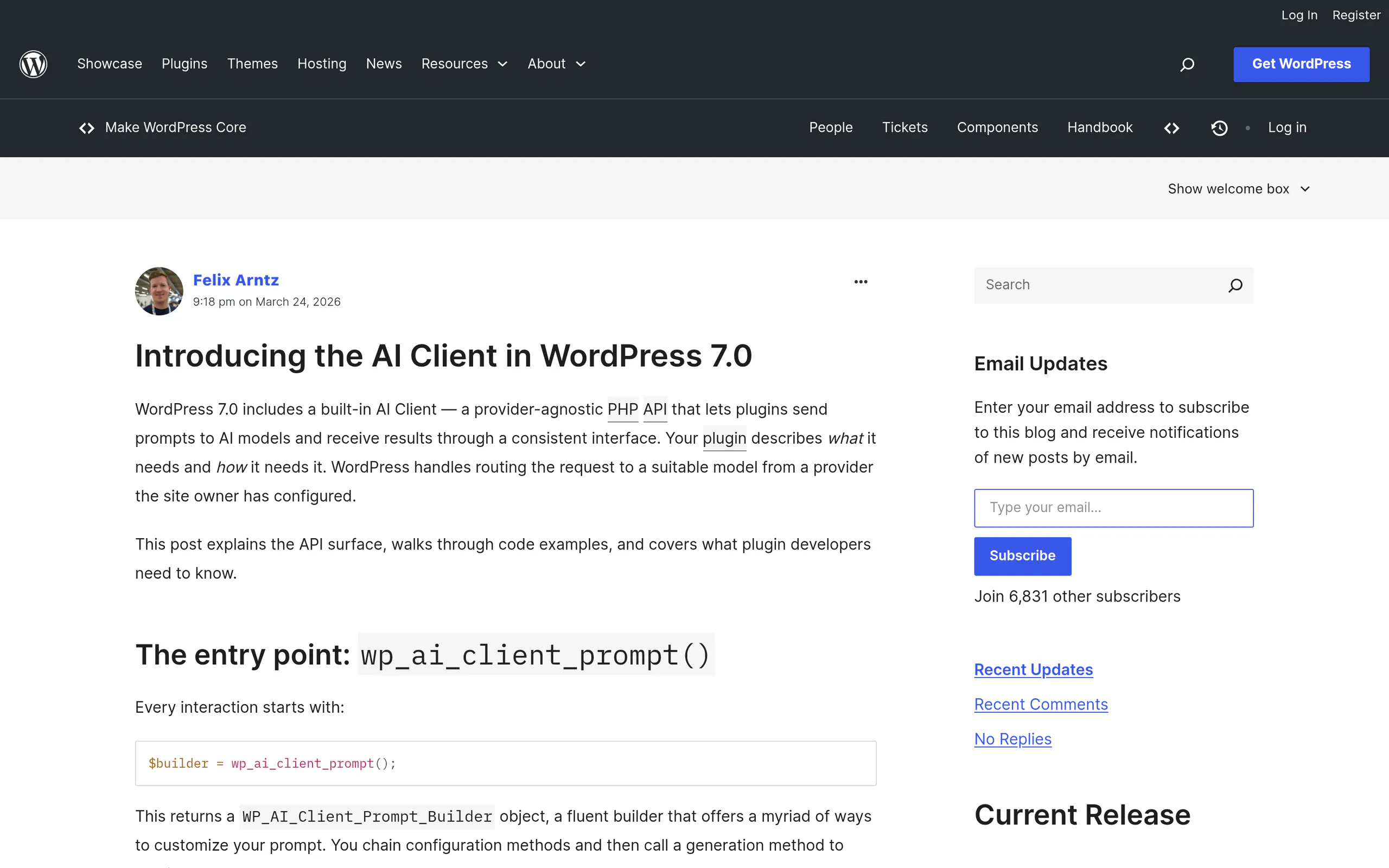
Task: Open the Showcase menu item
Action: tap(110, 63)
